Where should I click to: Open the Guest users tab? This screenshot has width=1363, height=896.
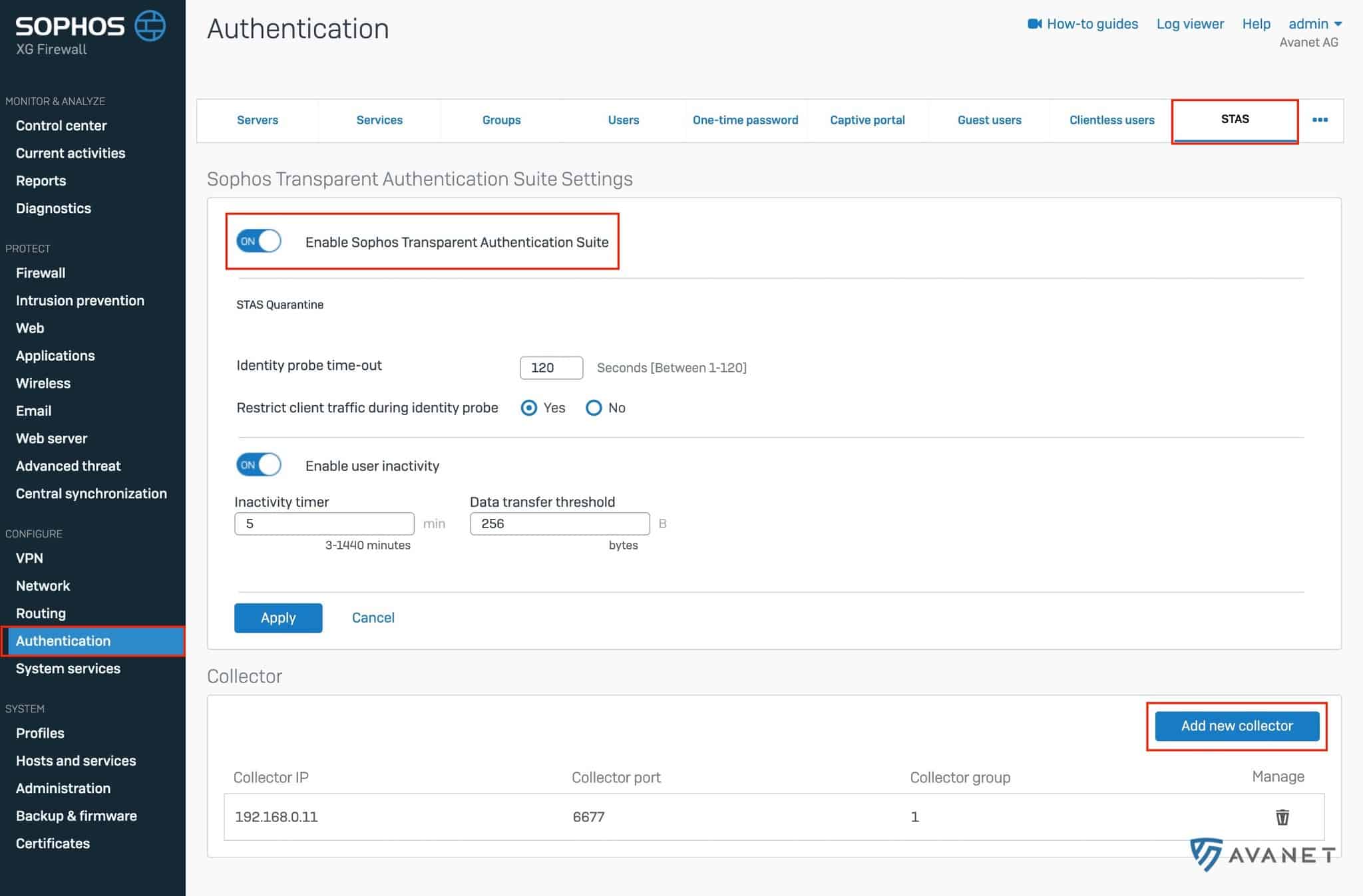tap(990, 120)
